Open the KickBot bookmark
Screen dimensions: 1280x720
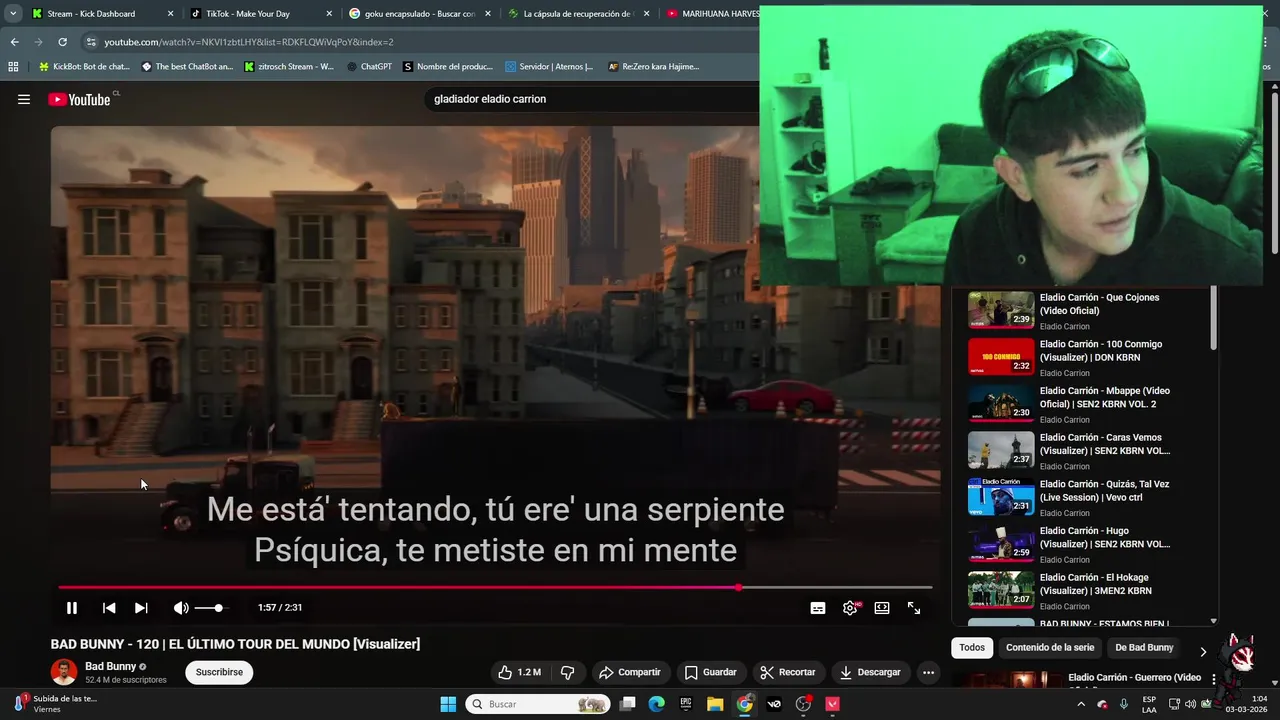tap(84, 67)
